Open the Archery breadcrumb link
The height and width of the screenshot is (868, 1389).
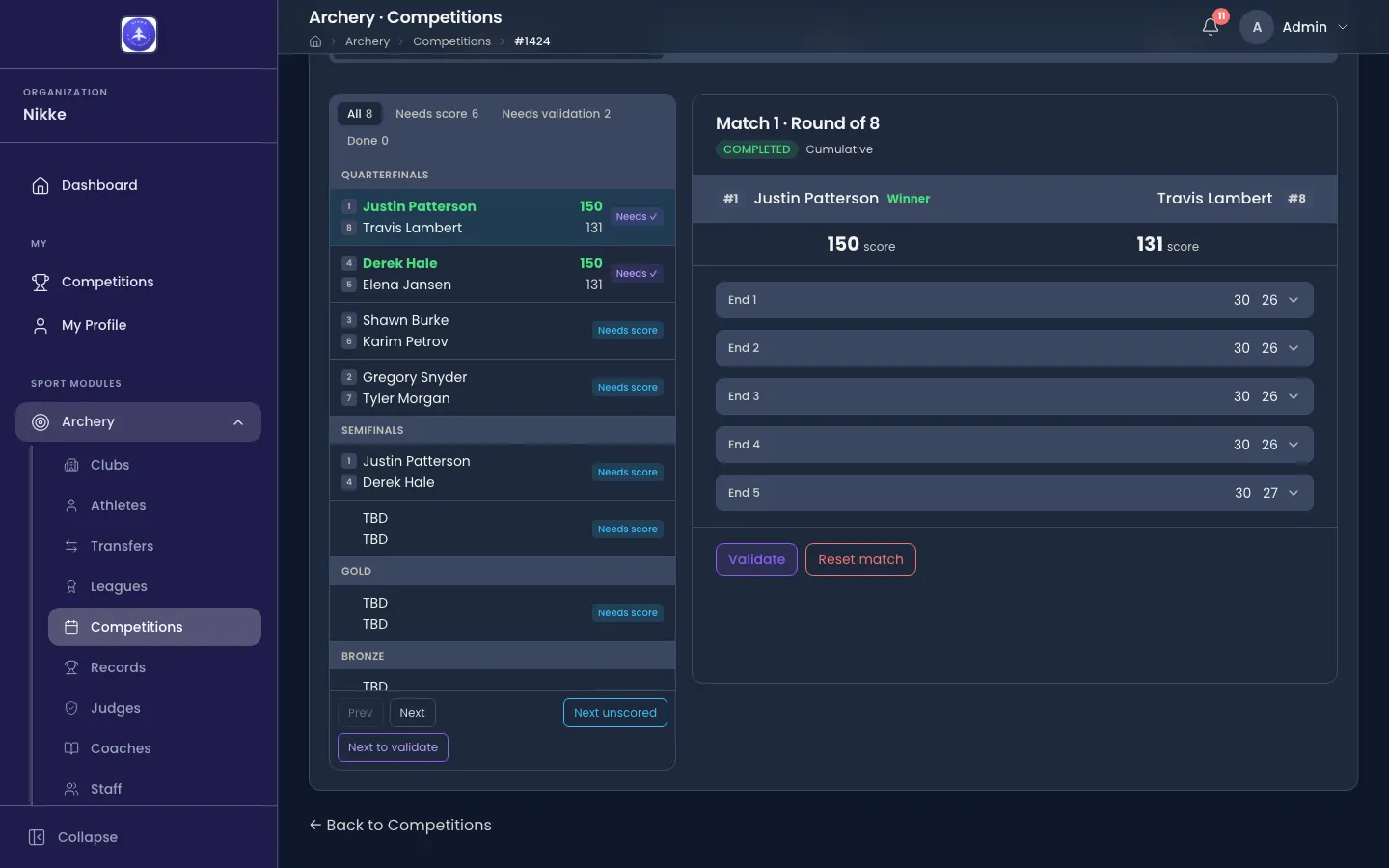[x=368, y=41]
